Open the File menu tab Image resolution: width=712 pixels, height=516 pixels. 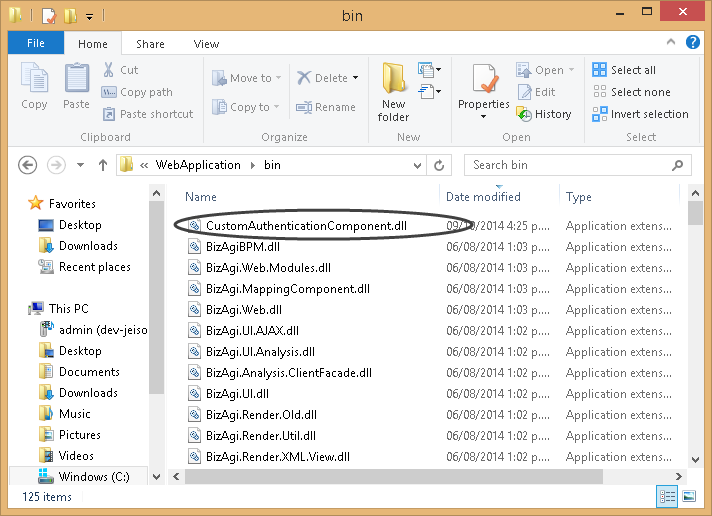[36, 43]
